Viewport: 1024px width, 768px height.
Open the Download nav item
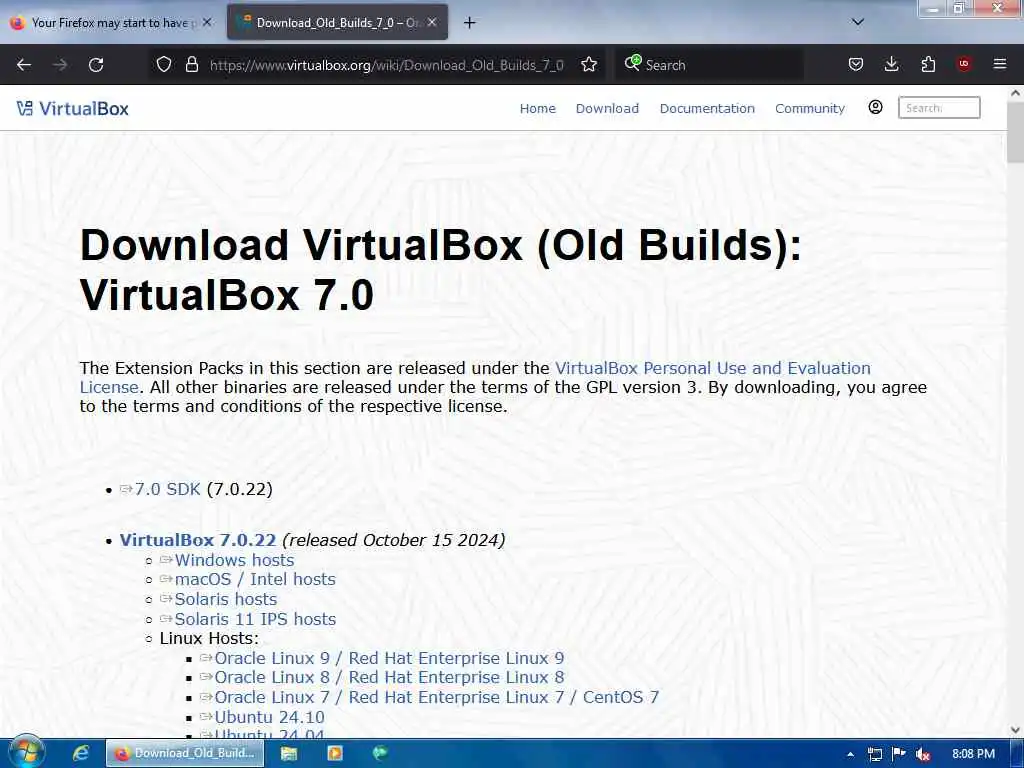click(607, 108)
